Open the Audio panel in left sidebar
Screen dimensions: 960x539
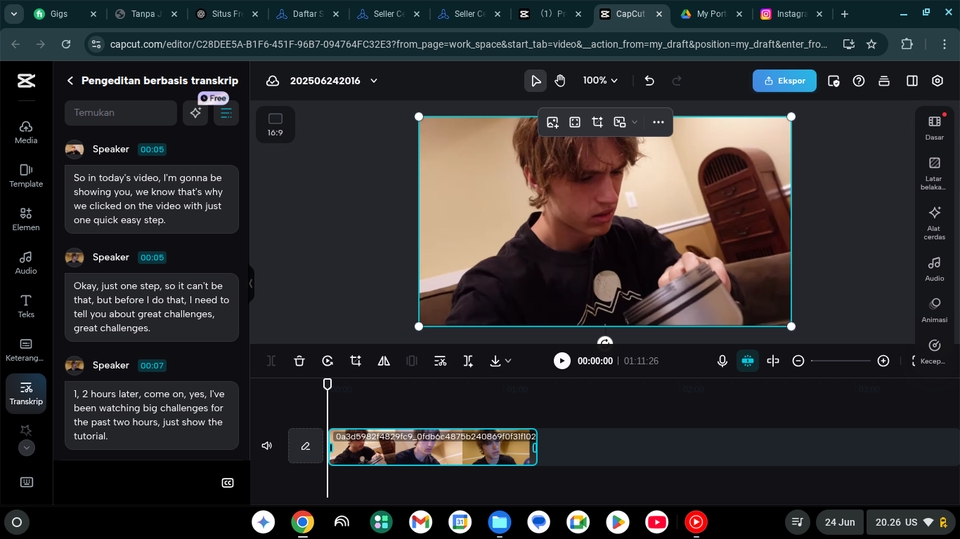pyautogui.click(x=26, y=262)
